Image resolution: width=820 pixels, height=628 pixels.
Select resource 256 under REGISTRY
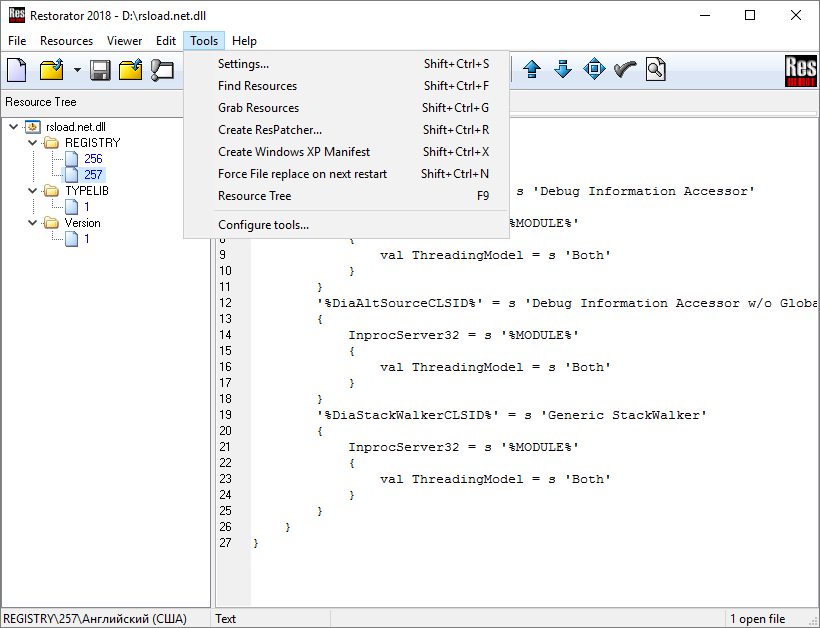tap(93, 159)
